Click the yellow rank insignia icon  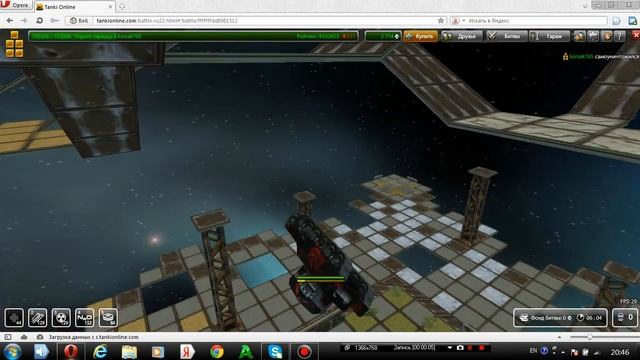coord(14,44)
